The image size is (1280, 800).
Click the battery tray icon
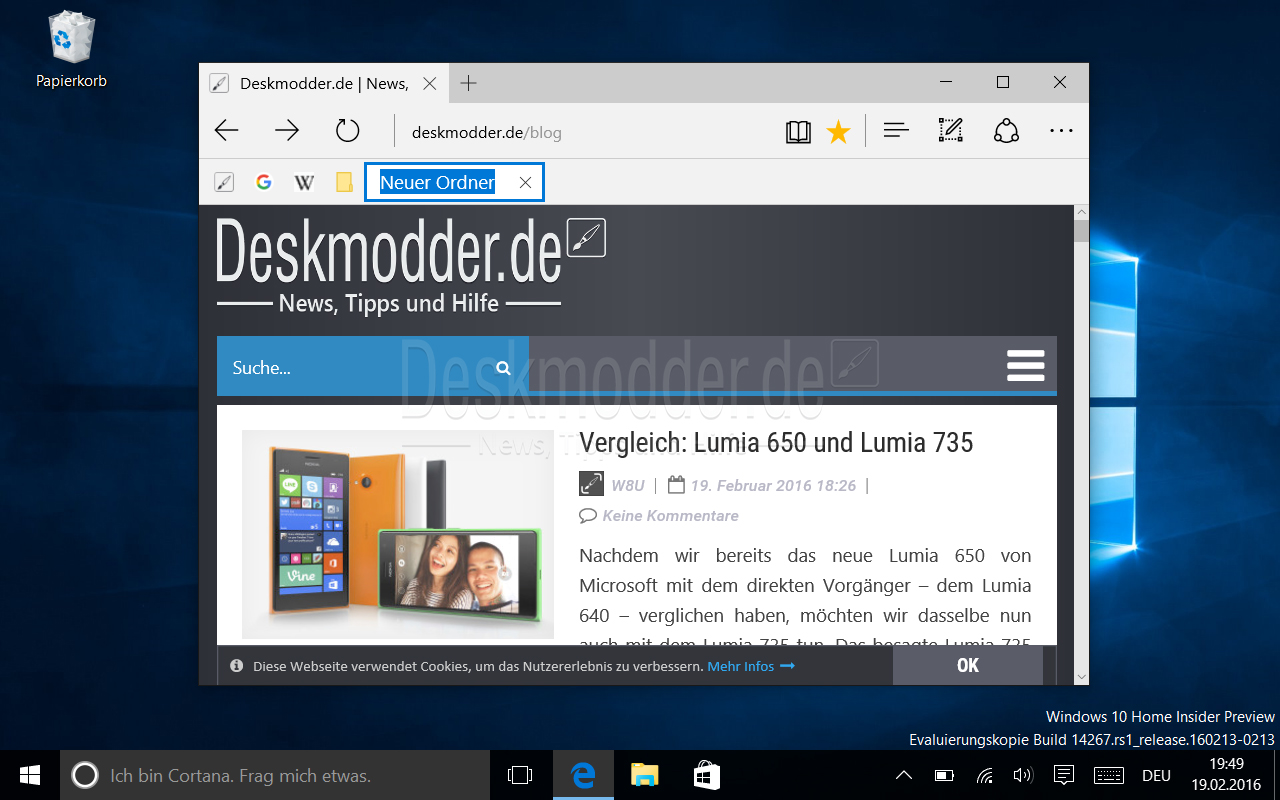(x=944, y=775)
